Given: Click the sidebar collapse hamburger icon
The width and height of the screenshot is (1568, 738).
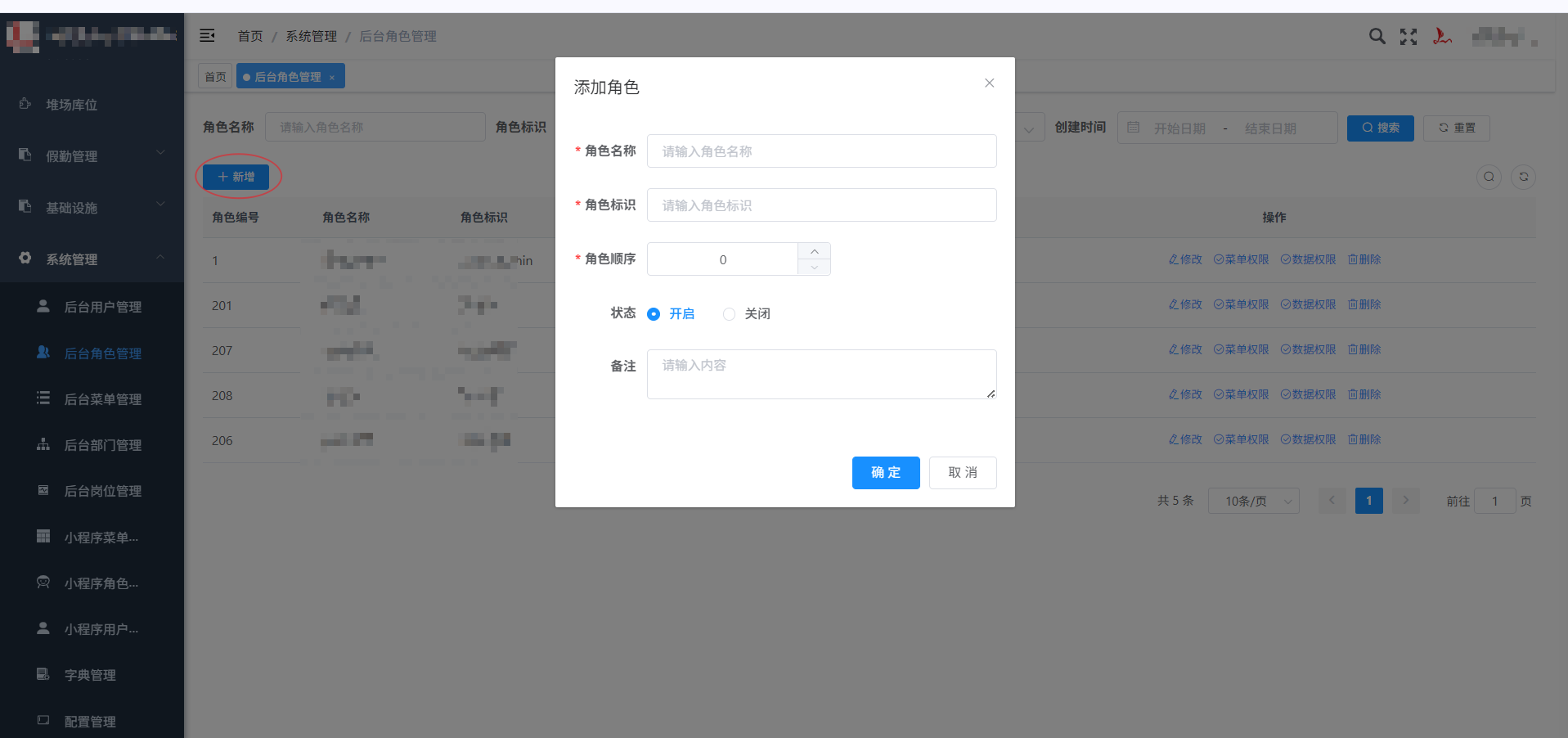Looking at the screenshot, I should (207, 35).
